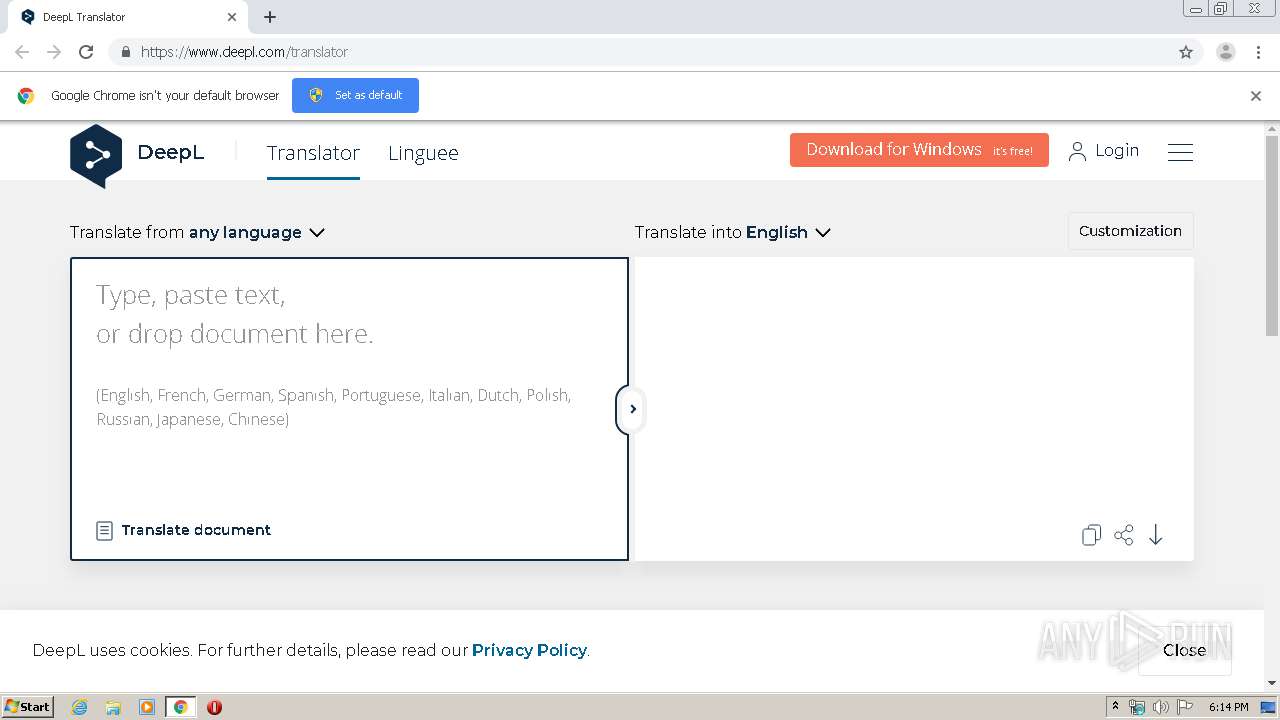1280x720 pixels.
Task: Expand the Translate from any language dropdown
Action: [x=197, y=232]
